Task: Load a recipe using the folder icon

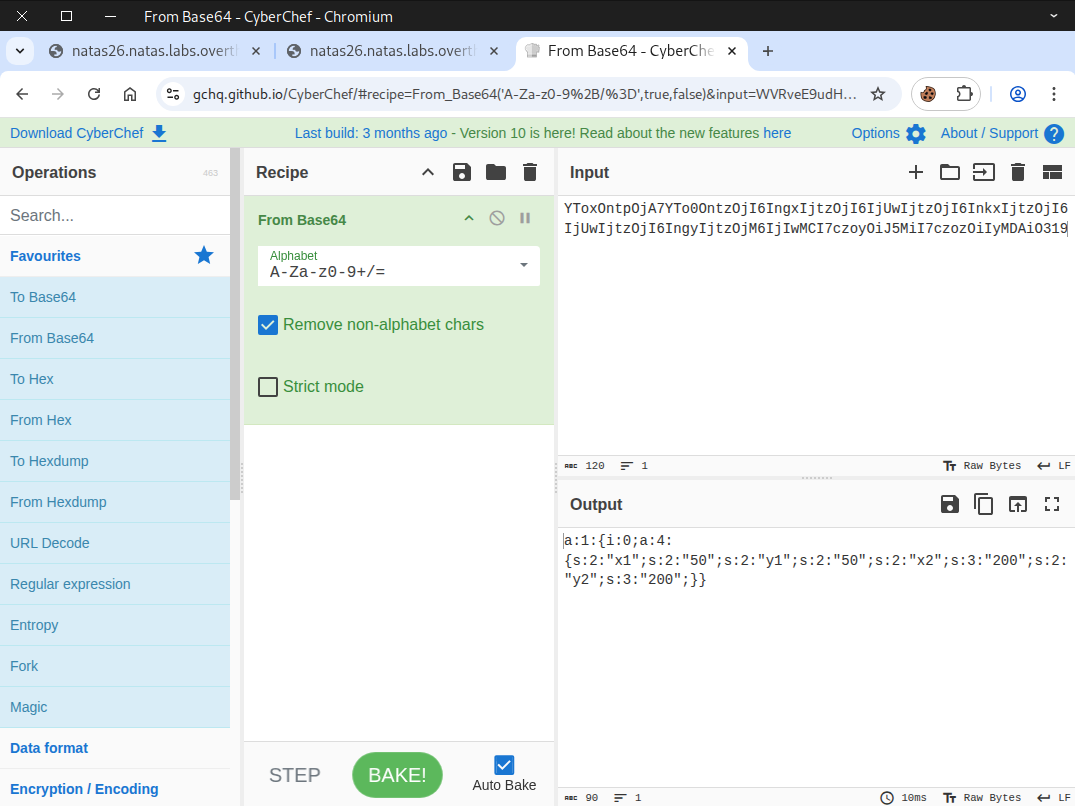Action: (496, 172)
